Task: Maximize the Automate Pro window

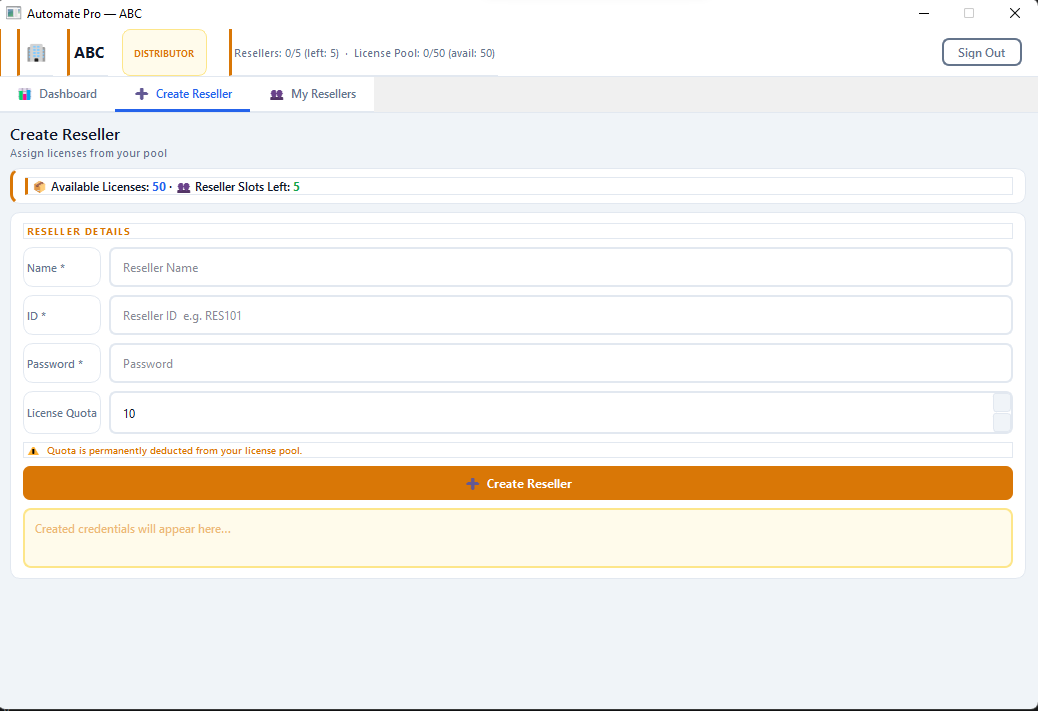Action: coord(969,13)
